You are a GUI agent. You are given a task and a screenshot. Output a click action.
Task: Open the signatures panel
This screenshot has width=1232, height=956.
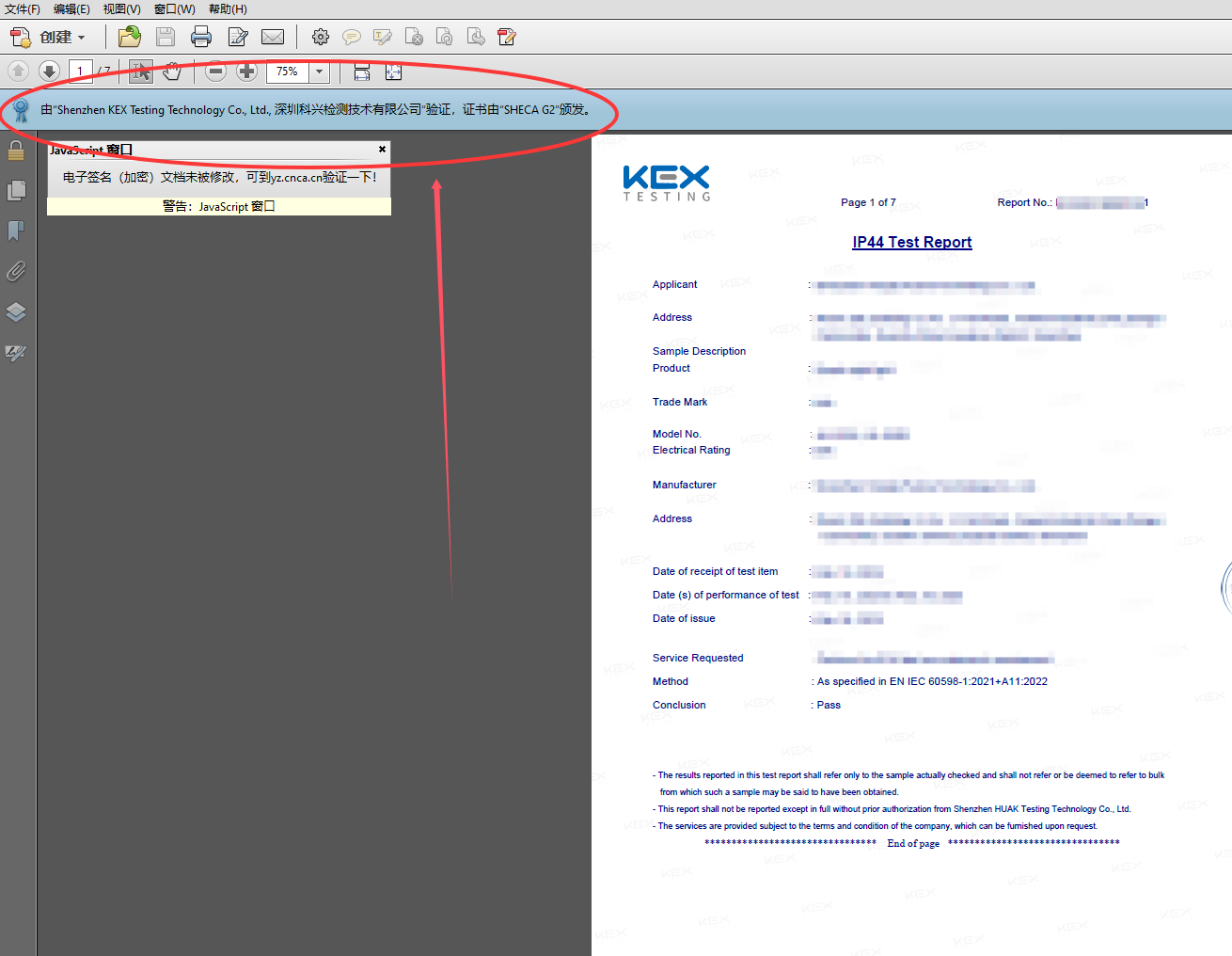16,353
